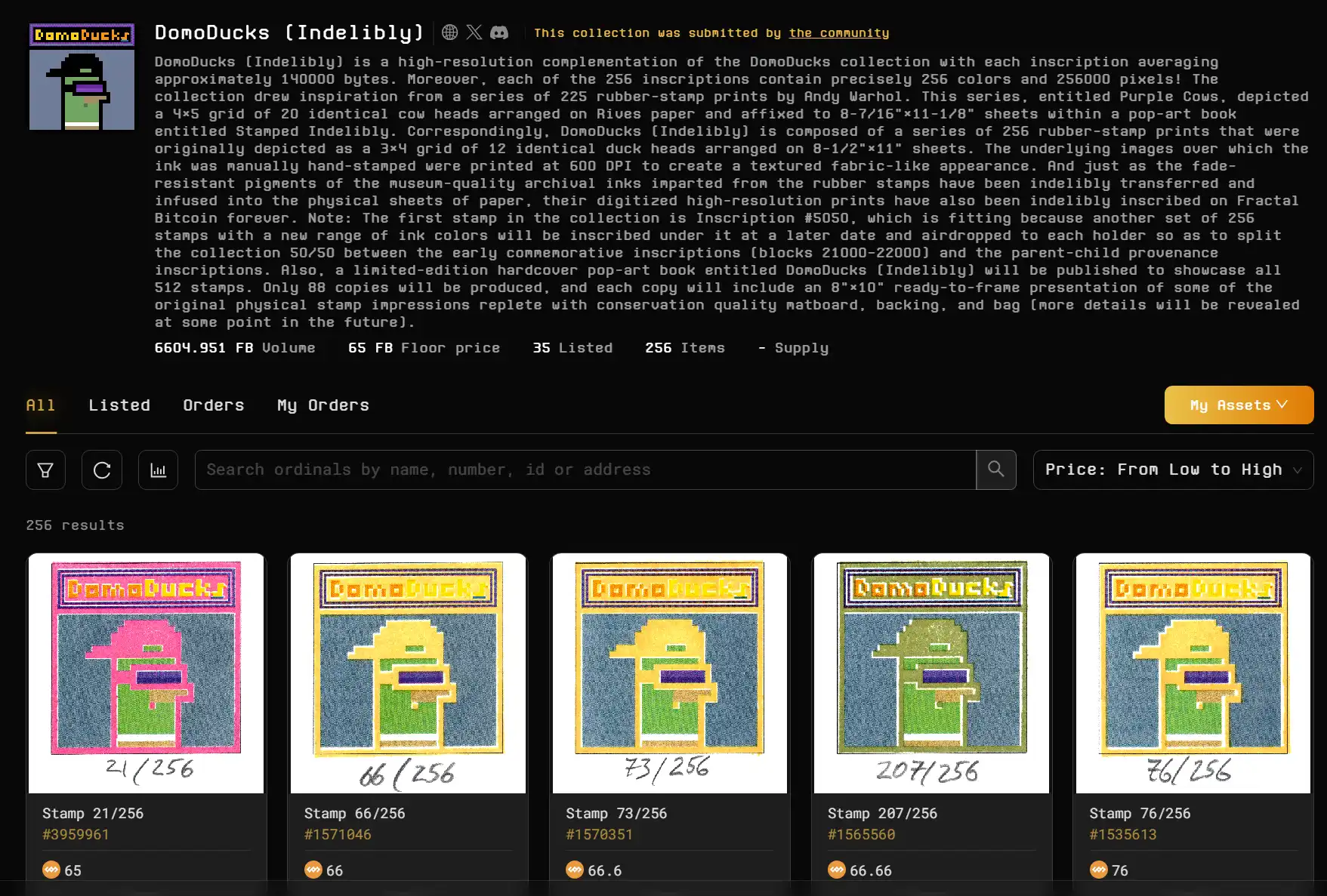The height and width of the screenshot is (896, 1327).
Task: Open the Stamp 207/256 thumbnail
Action: [931, 673]
